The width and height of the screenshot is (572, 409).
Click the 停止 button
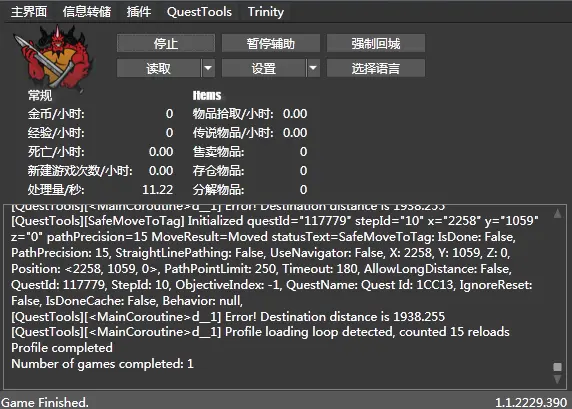pyautogui.click(x=166, y=43)
